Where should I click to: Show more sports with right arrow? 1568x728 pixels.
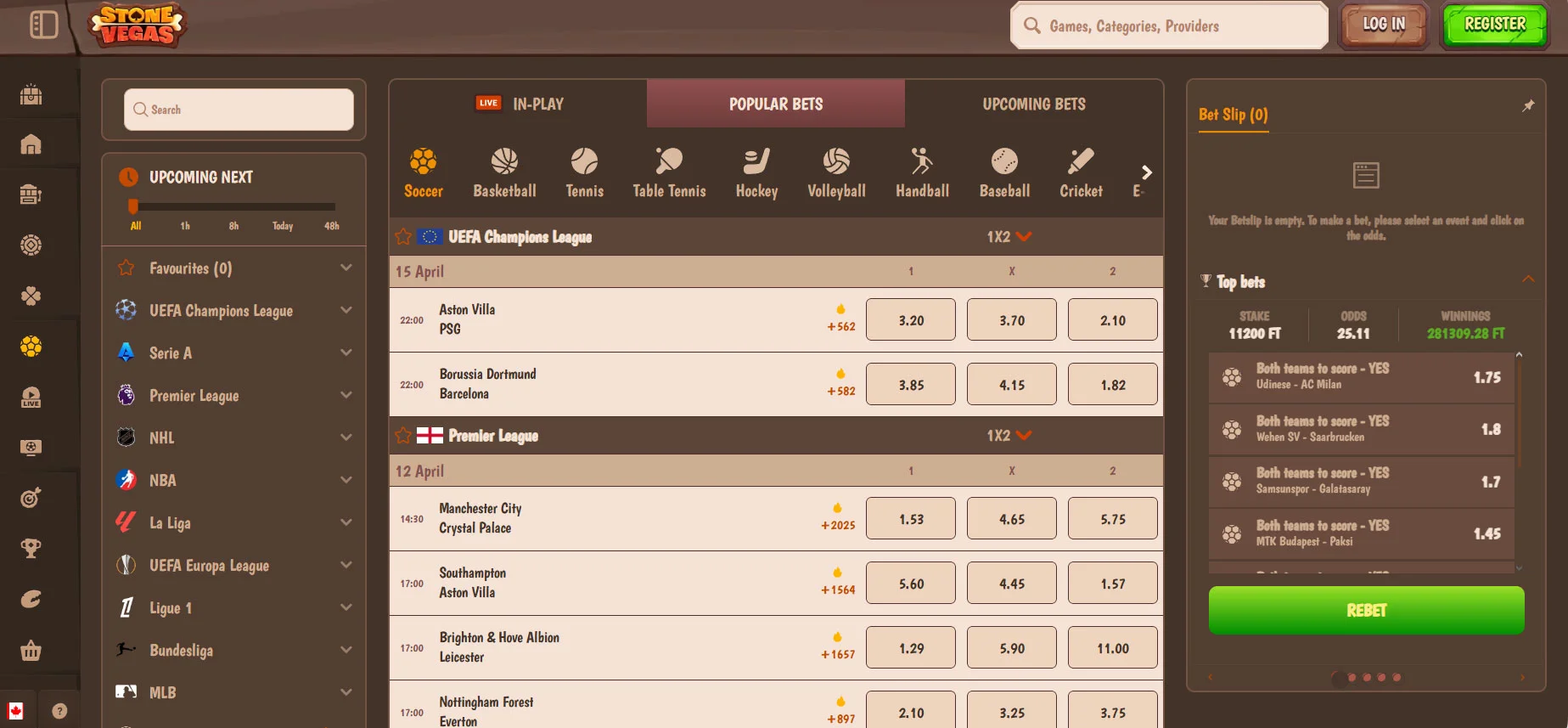point(1147,172)
